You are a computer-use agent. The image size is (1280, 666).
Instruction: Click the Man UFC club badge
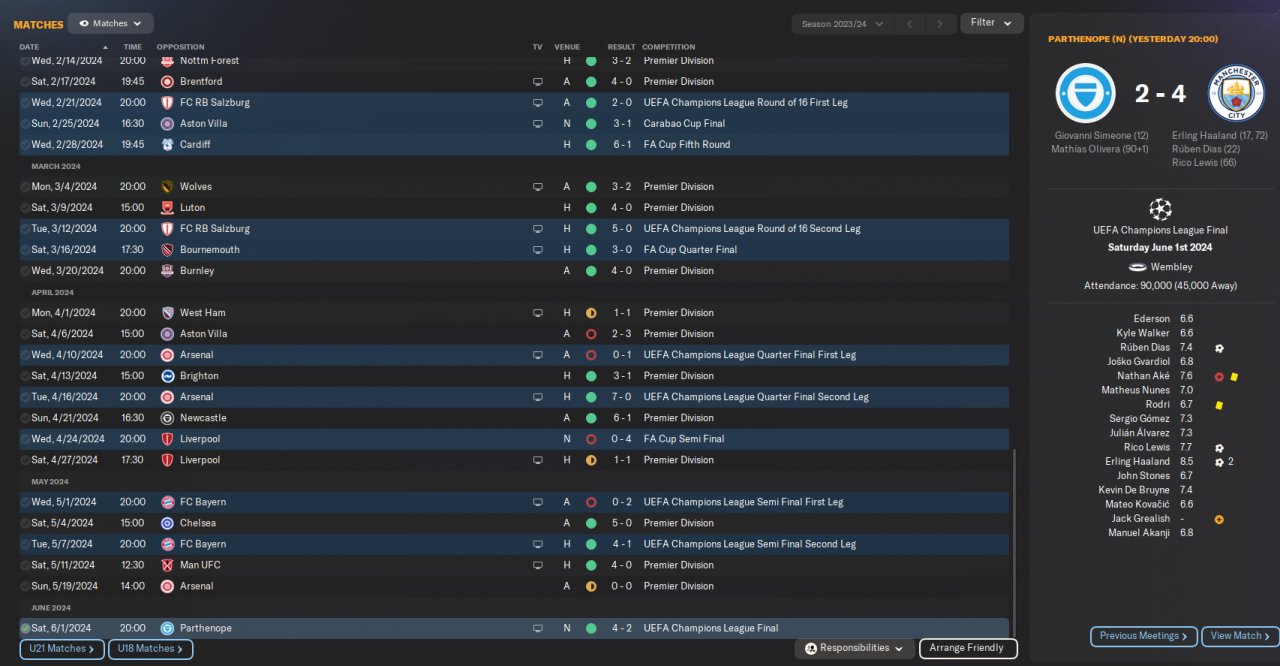point(167,564)
